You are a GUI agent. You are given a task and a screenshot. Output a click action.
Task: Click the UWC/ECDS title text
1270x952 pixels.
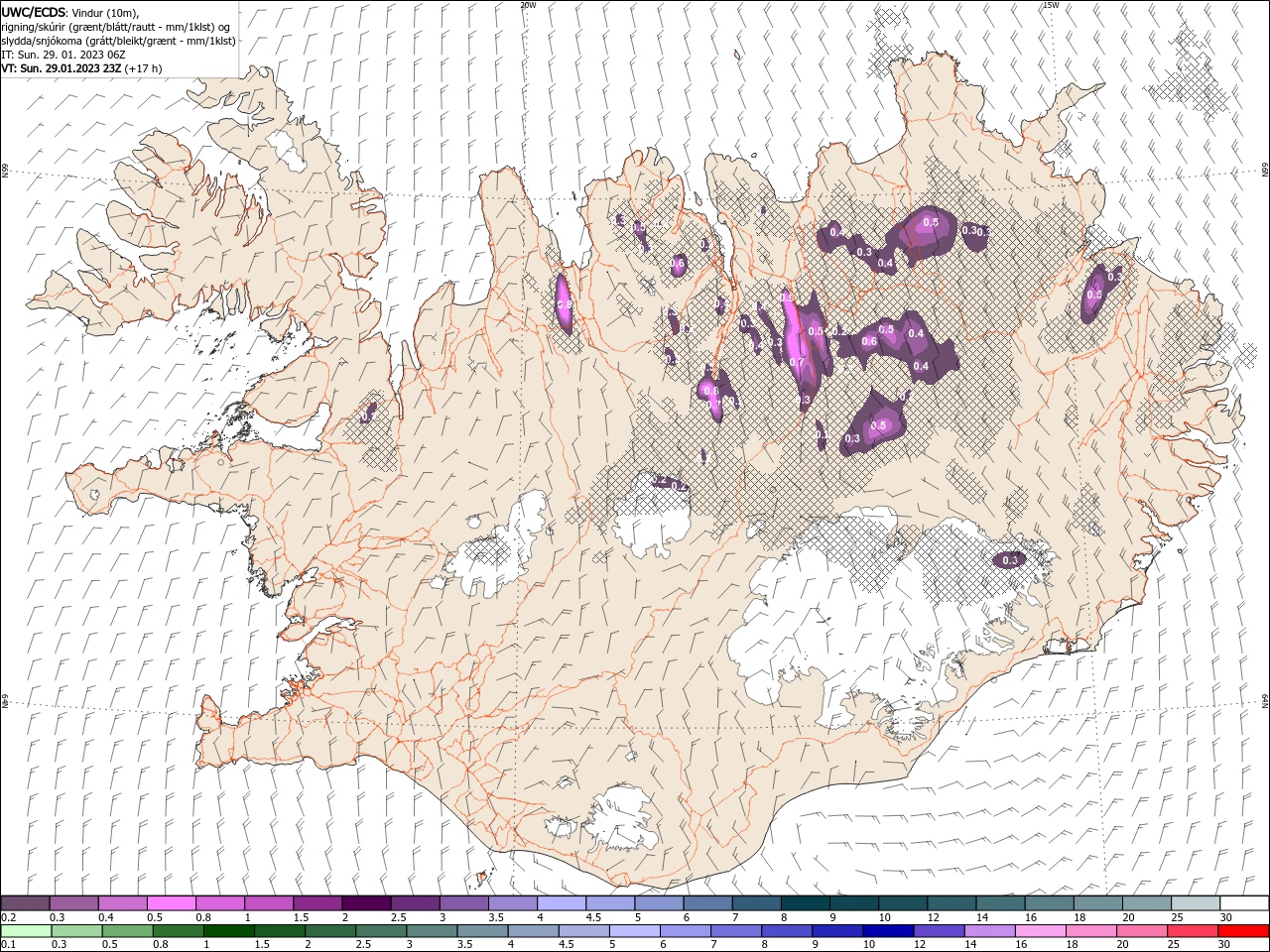33,11
